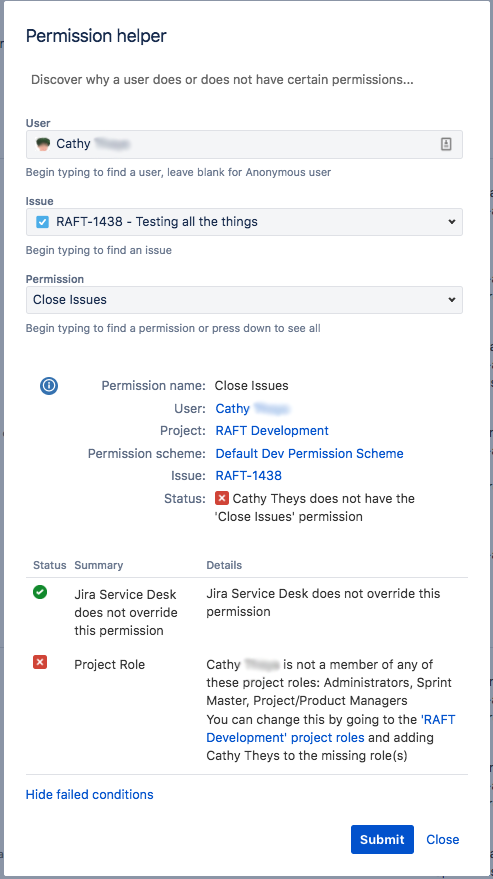Open the RAFT Development project link
Image resolution: width=493 pixels, height=879 pixels.
point(272,431)
